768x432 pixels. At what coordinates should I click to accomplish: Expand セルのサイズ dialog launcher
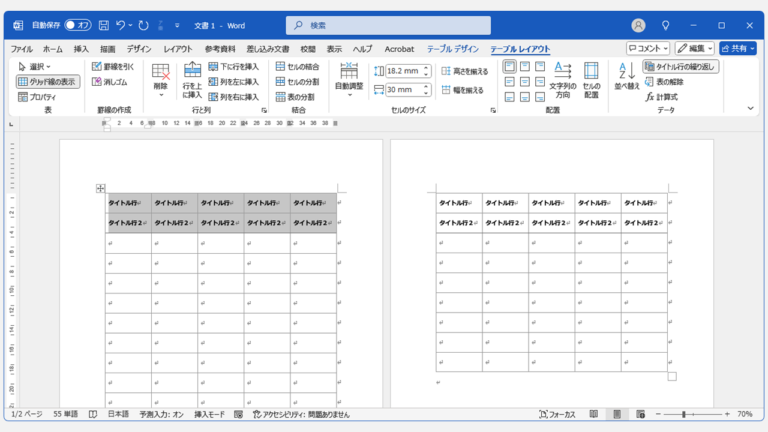pos(493,111)
